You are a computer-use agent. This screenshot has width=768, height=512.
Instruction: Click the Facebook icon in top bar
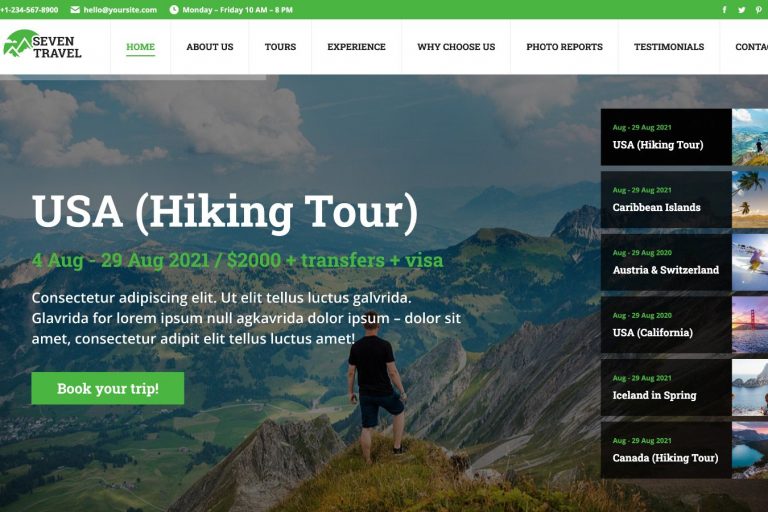click(724, 10)
